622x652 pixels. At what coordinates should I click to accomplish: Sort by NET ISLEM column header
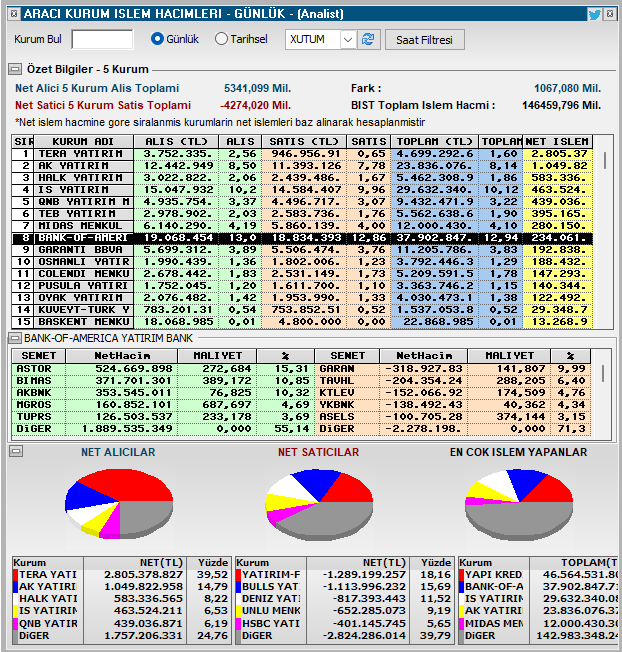557,141
